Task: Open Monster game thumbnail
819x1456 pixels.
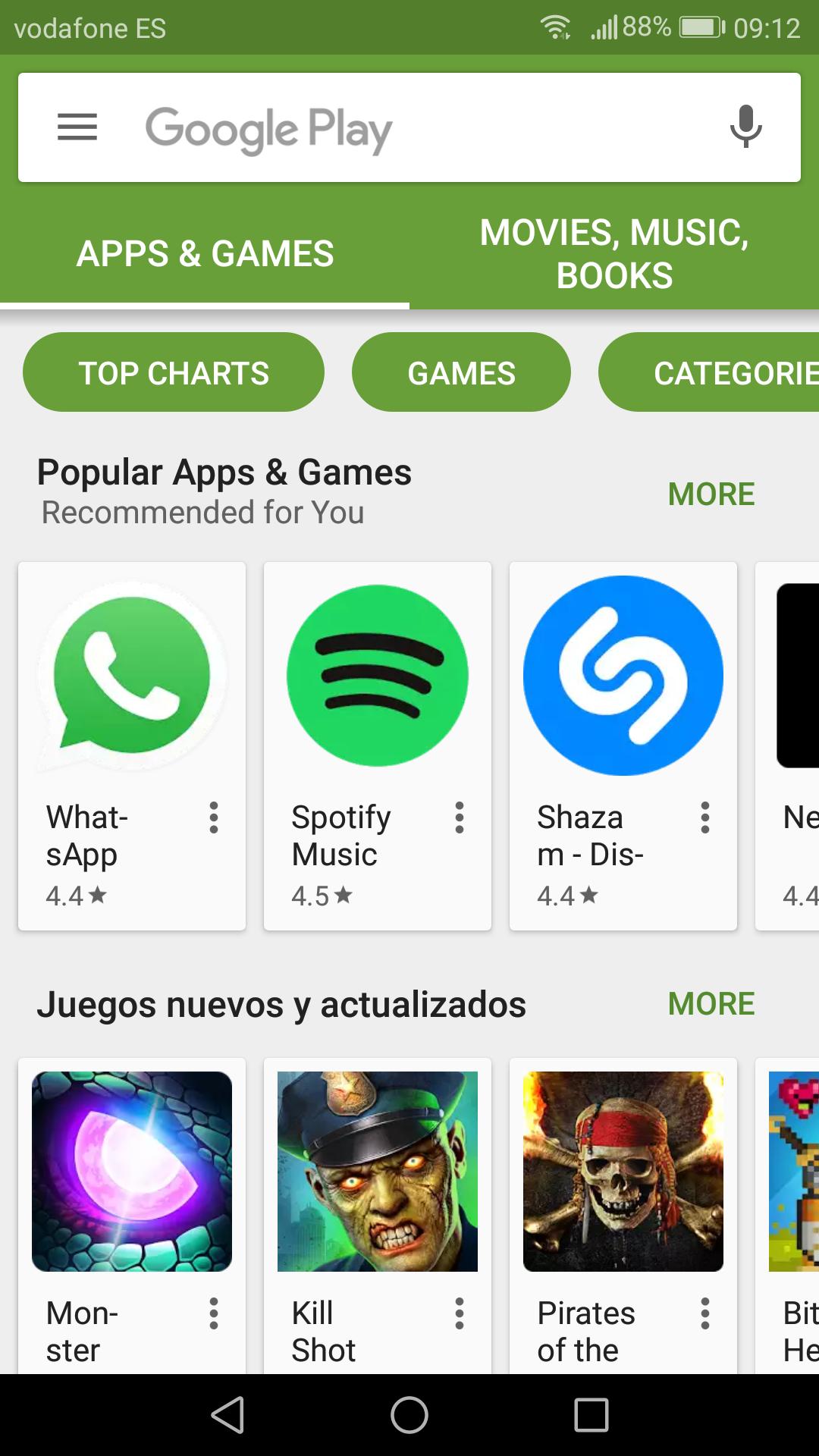Action: 132,1172
